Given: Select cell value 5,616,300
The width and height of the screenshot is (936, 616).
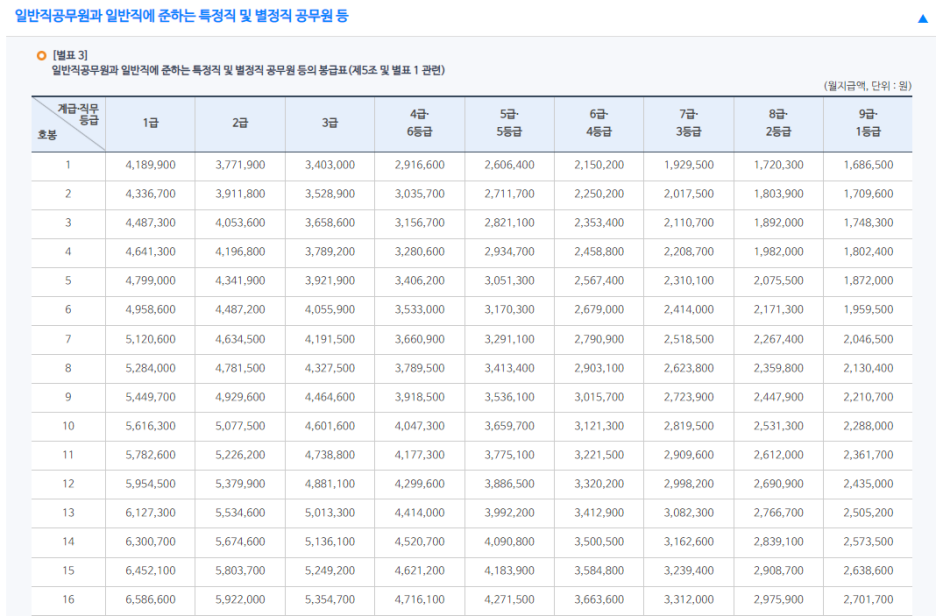Looking at the screenshot, I should (150, 426).
